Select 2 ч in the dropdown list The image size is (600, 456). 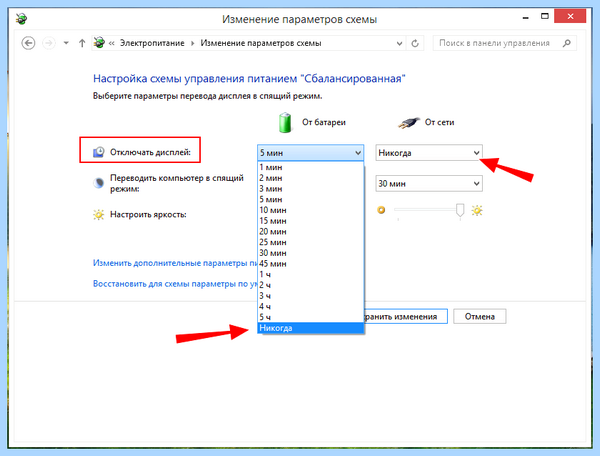click(x=310, y=285)
